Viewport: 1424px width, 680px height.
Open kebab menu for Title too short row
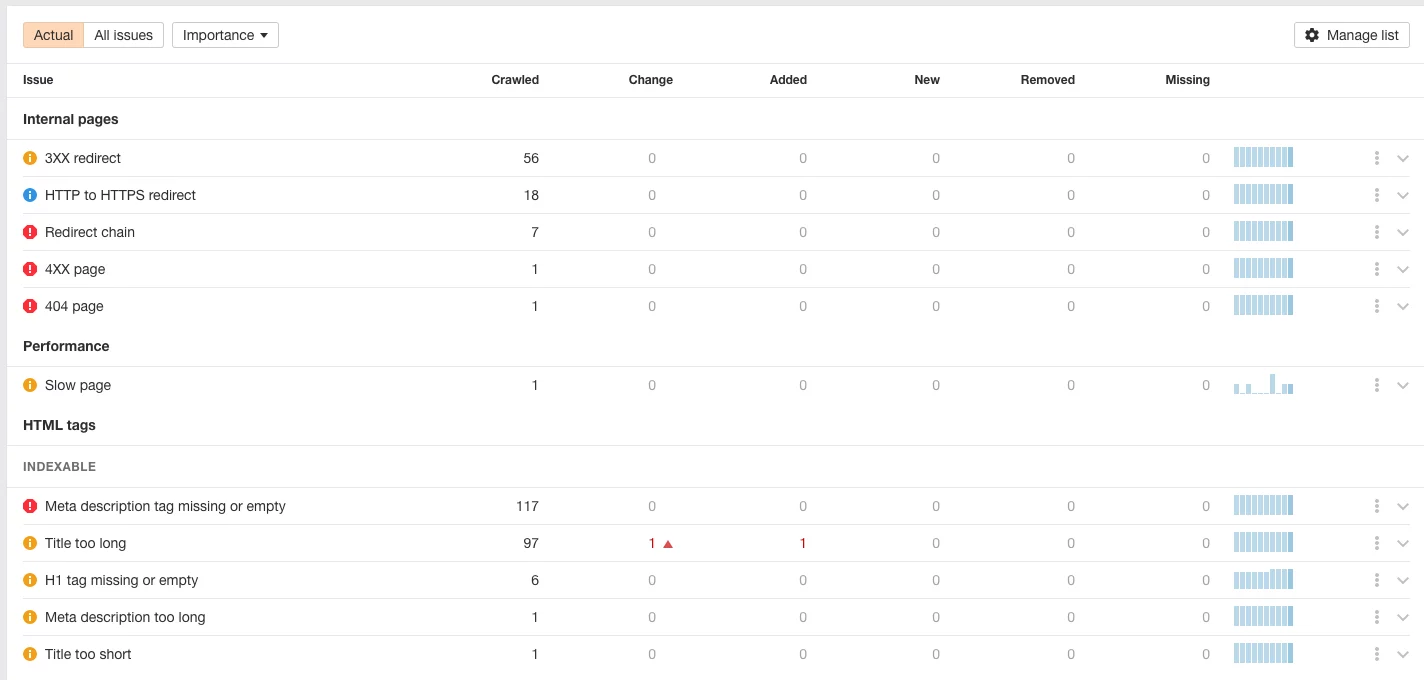tap(1377, 654)
